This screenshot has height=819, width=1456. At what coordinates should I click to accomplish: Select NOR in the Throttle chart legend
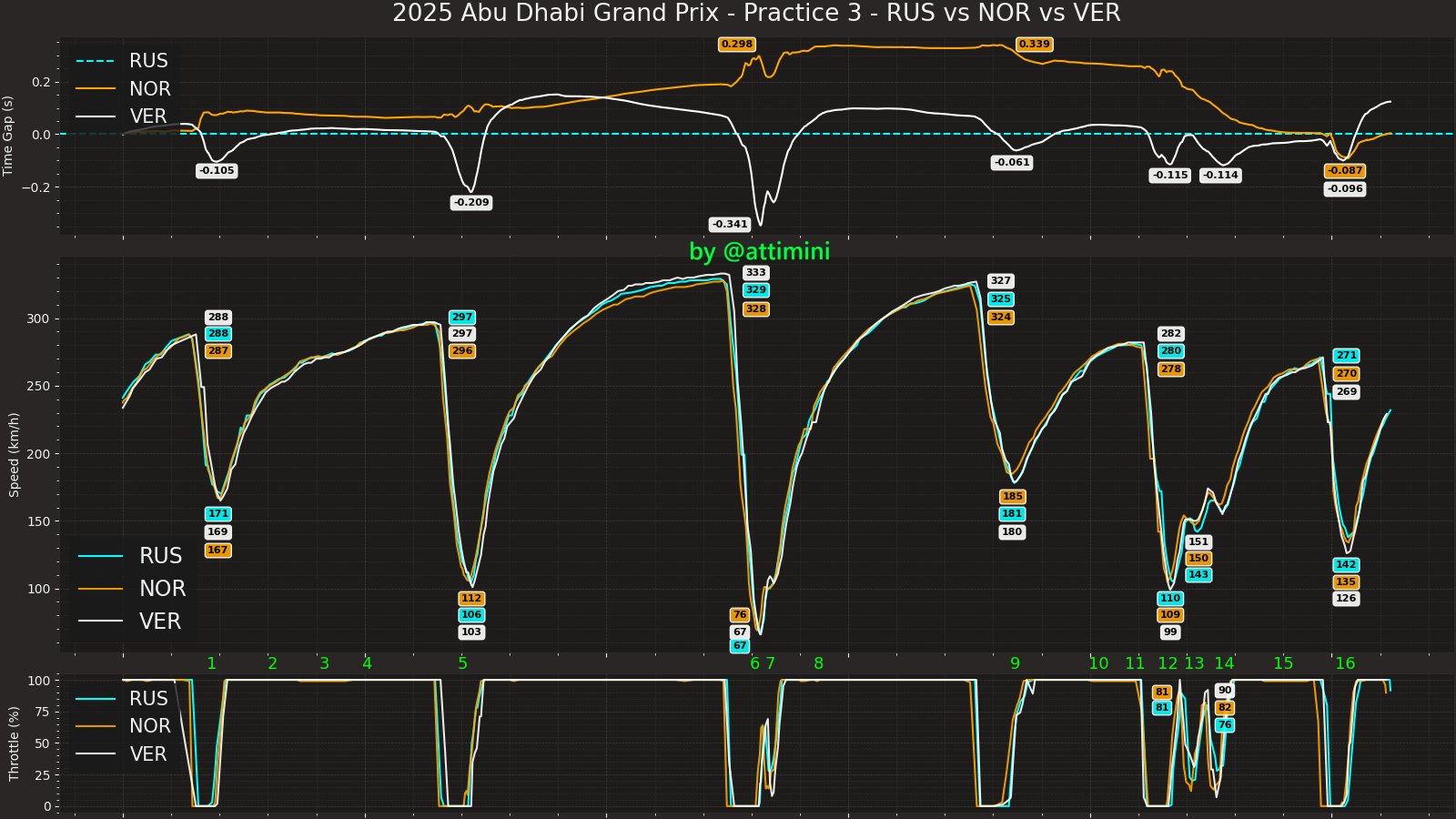coord(123,726)
